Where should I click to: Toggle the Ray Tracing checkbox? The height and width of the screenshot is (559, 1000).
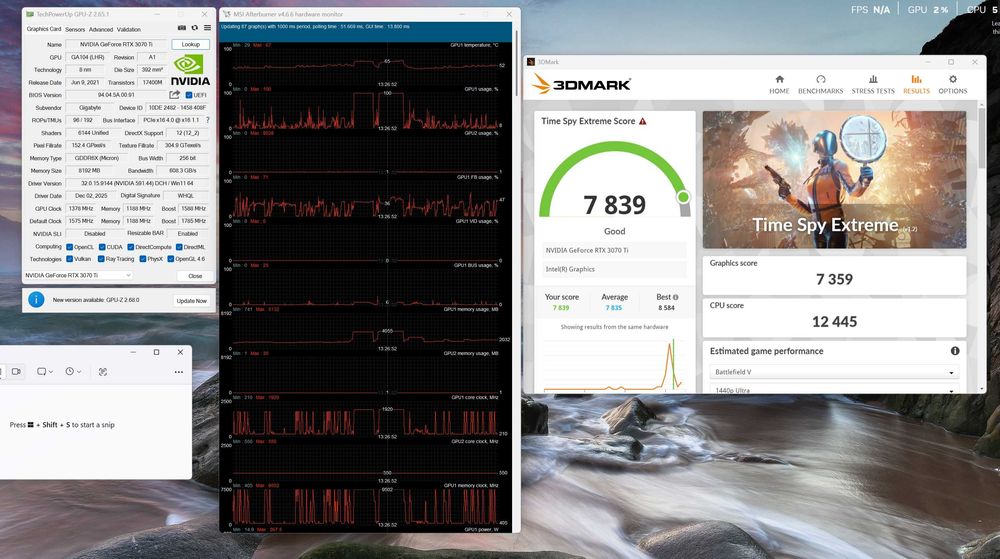tap(101, 259)
